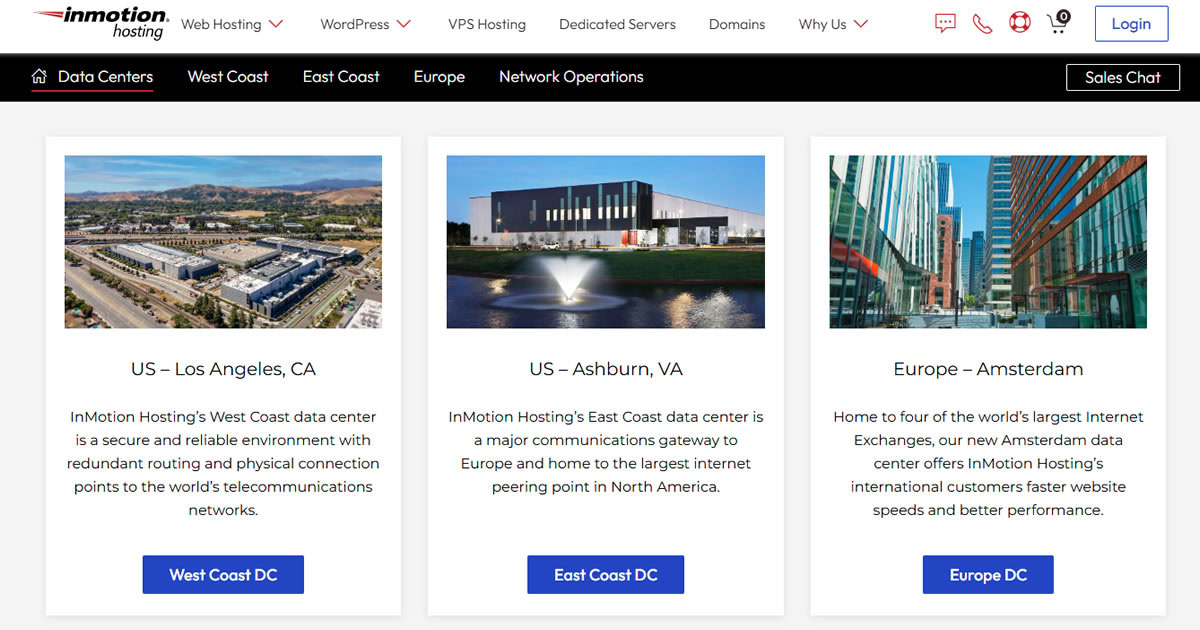View the shopping cart icon
Screen dimensions: 1200x630
coord(1058,22)
